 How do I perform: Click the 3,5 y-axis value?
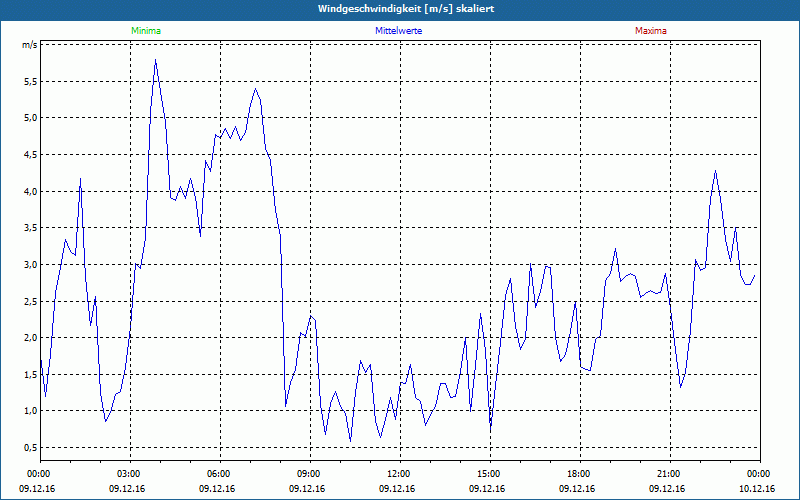click(x=31, y=228)
